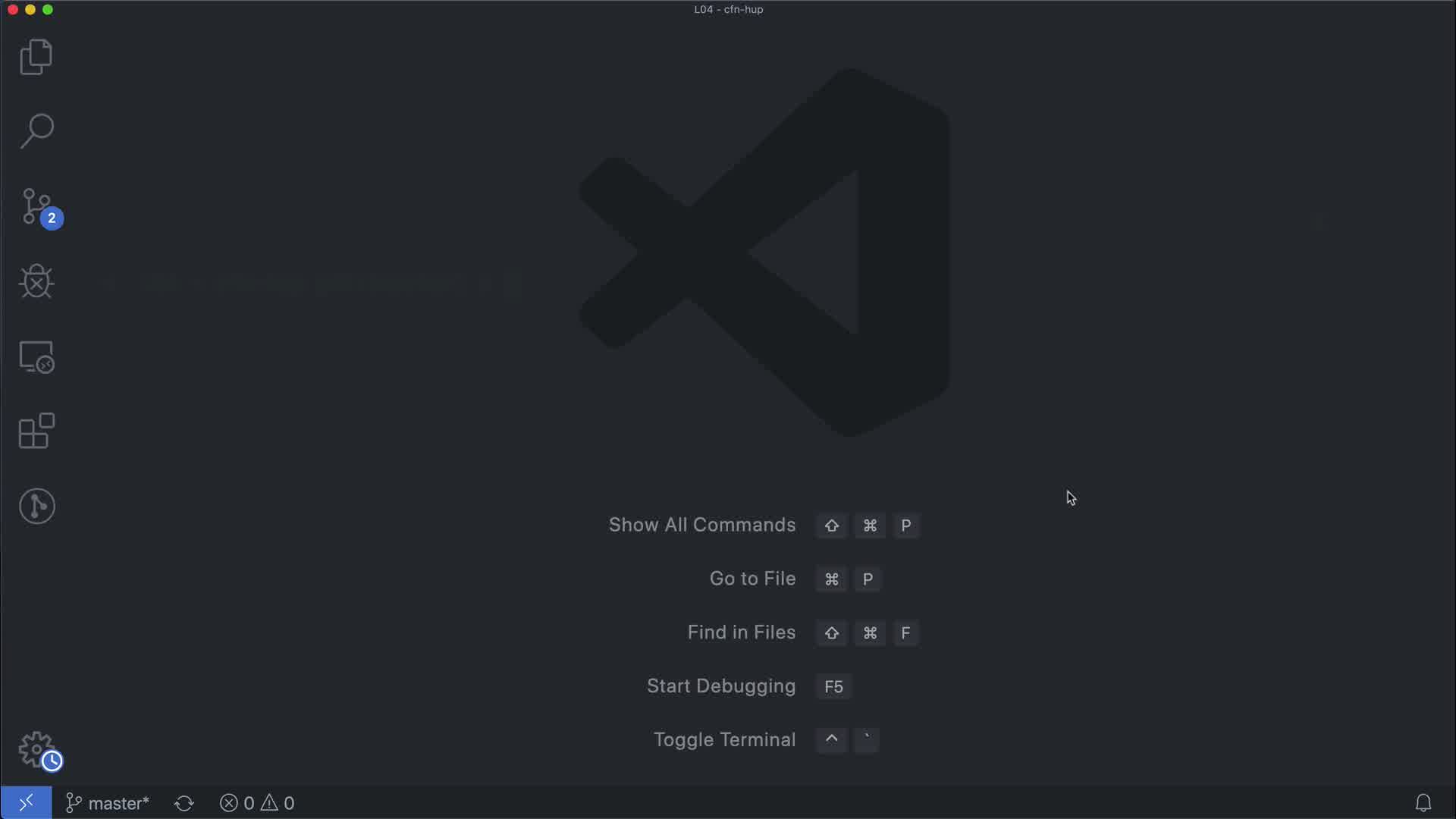Screen dimensions: 1456x819
Task: Click the warnings triangle count
Action: coord(278,803)
